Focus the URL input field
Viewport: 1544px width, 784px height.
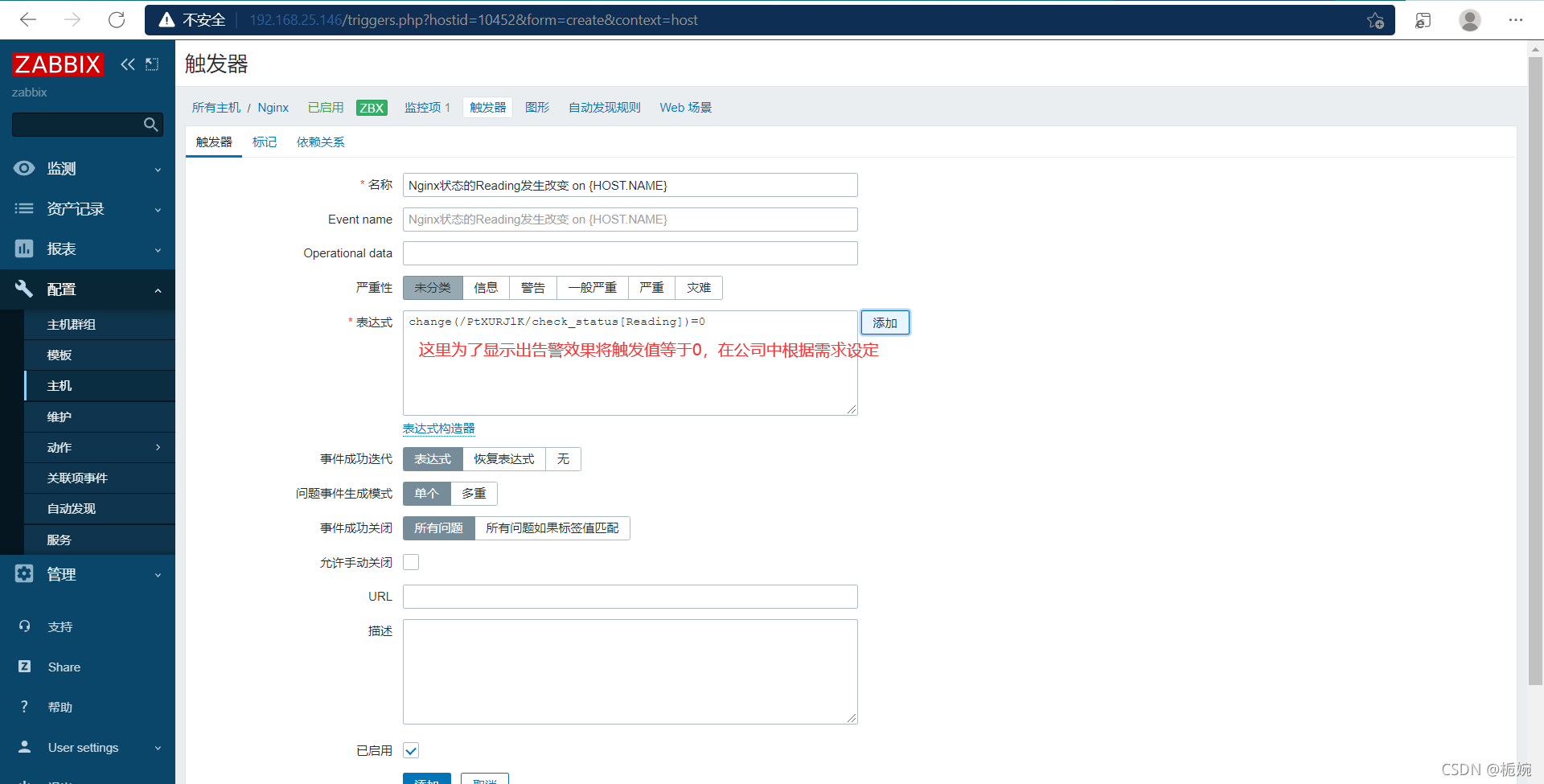630,597
